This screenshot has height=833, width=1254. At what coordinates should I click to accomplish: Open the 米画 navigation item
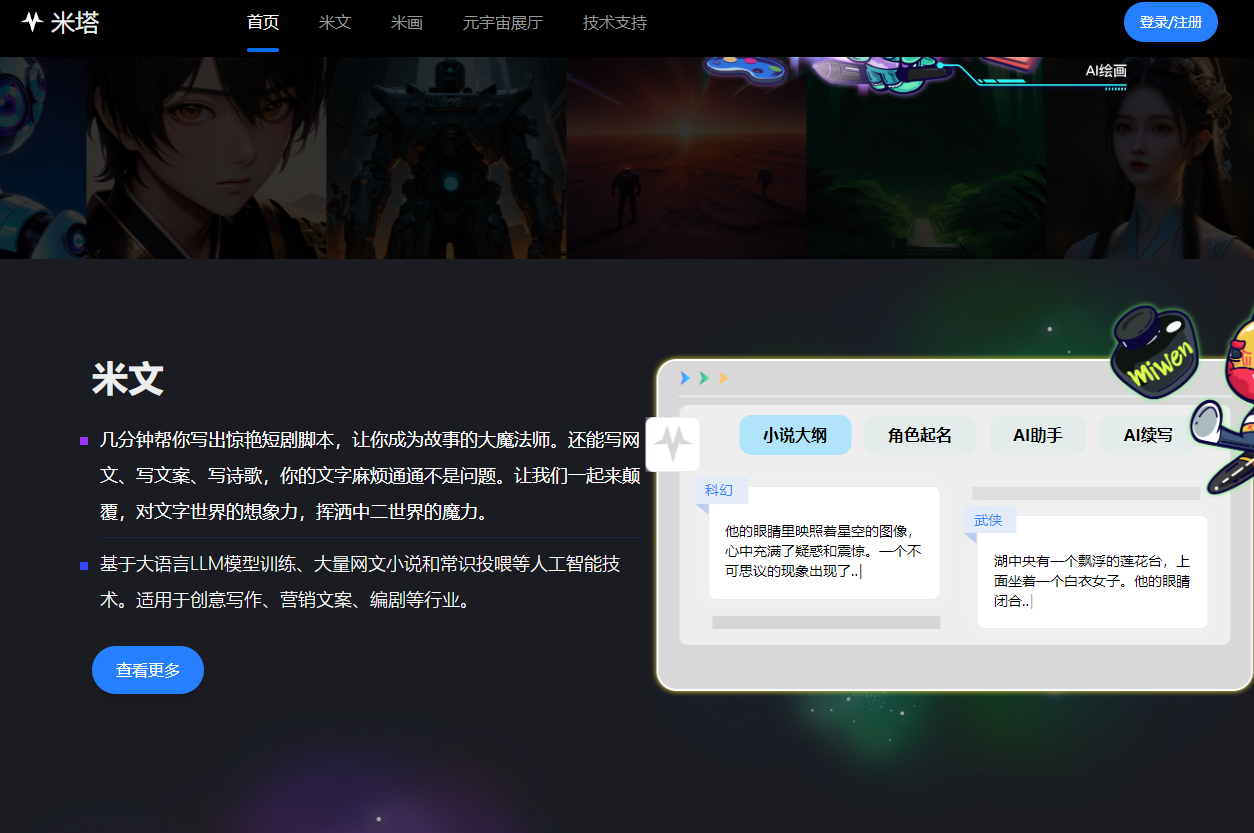[407, 22]
